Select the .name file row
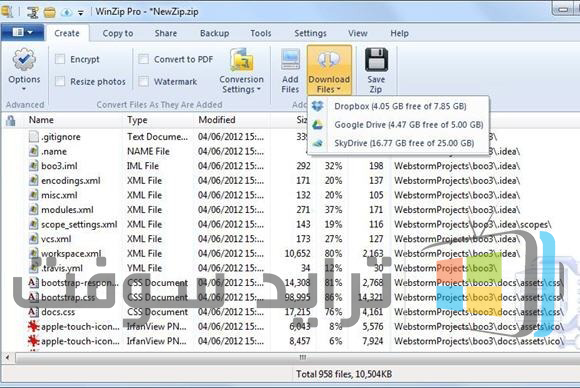580x388 pixels. (x=290, y=151)
